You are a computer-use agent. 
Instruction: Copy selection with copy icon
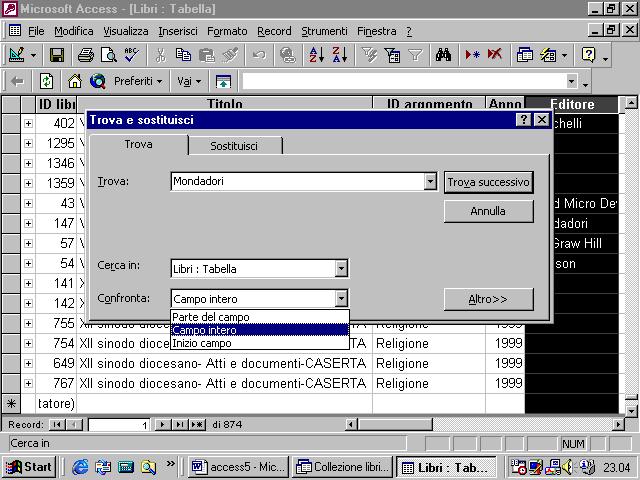click(x=183, y=55)
